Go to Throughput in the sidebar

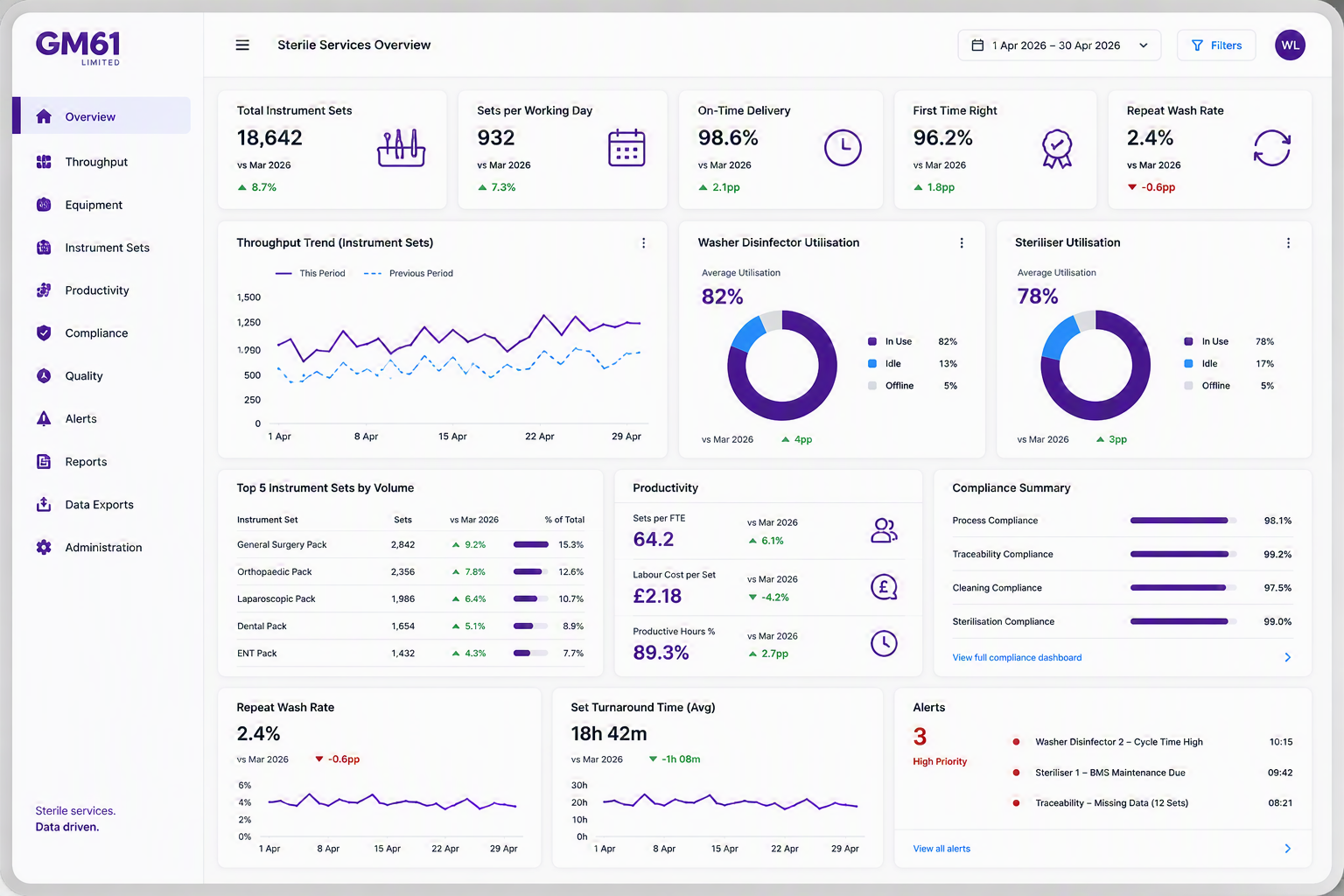tap(101, 162)
